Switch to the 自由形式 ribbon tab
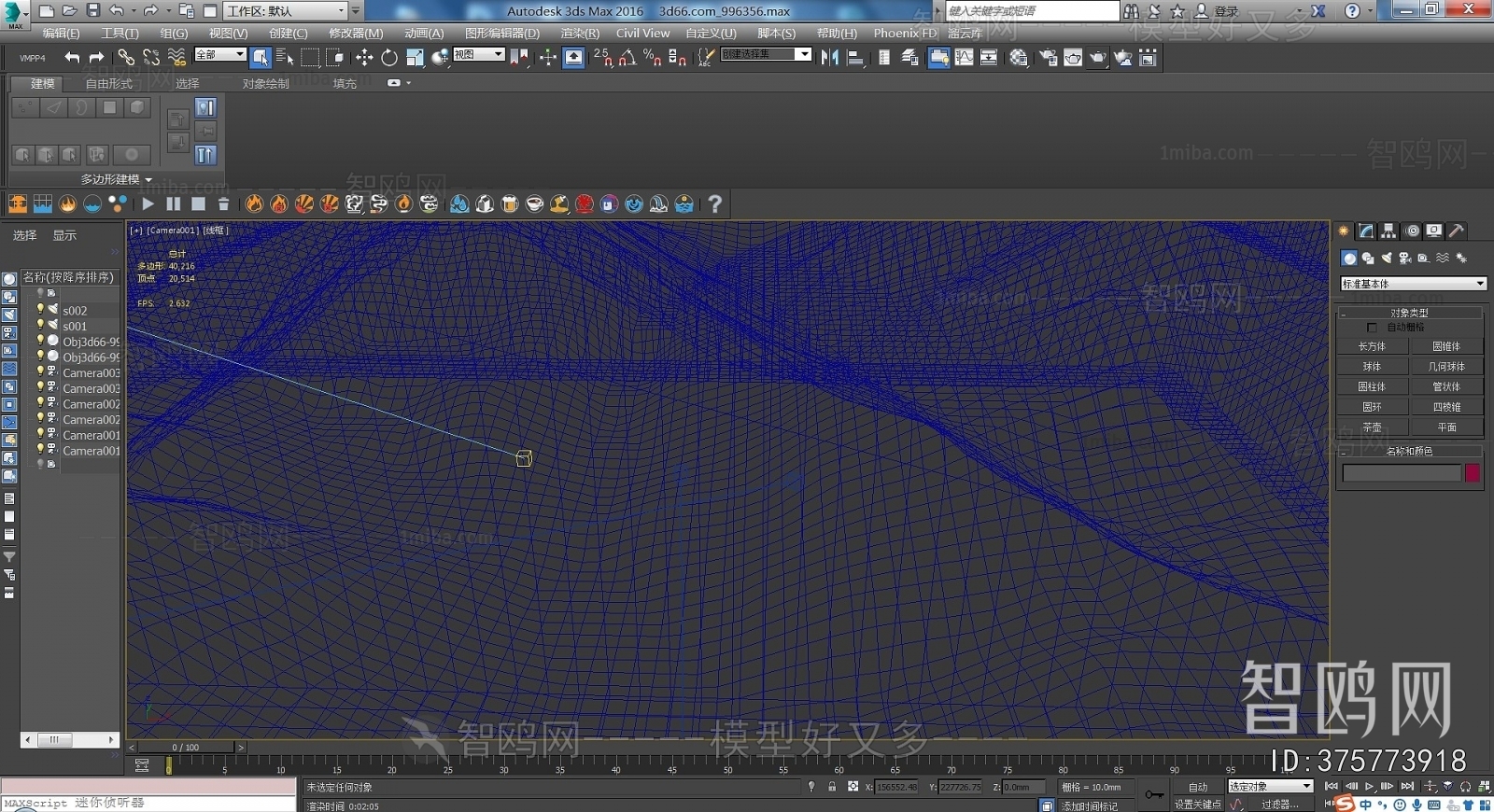Viewport: 1494px width, 812px height. click(109, 83)
